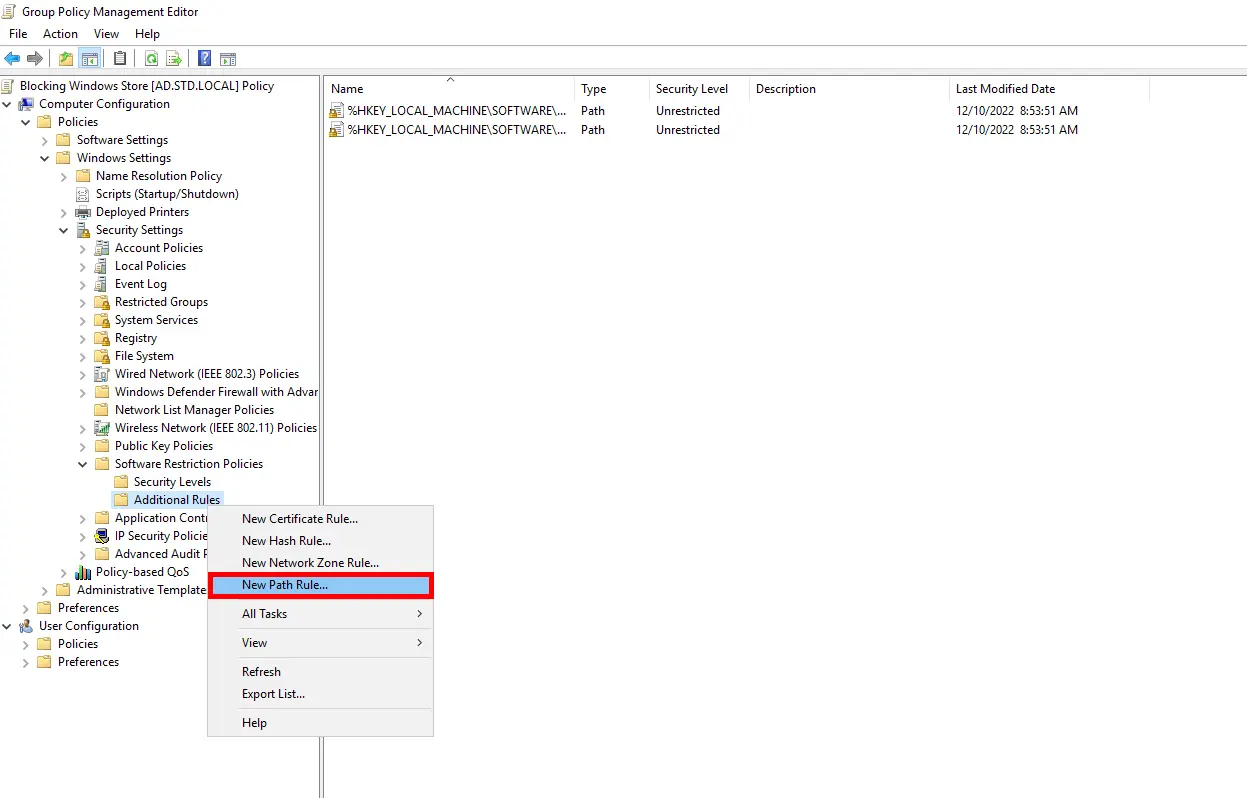The height and width of the screenshot is (798, 1247).
Task: Collapse the Software Restriction Policies node
Action: (x=83, y=463)
